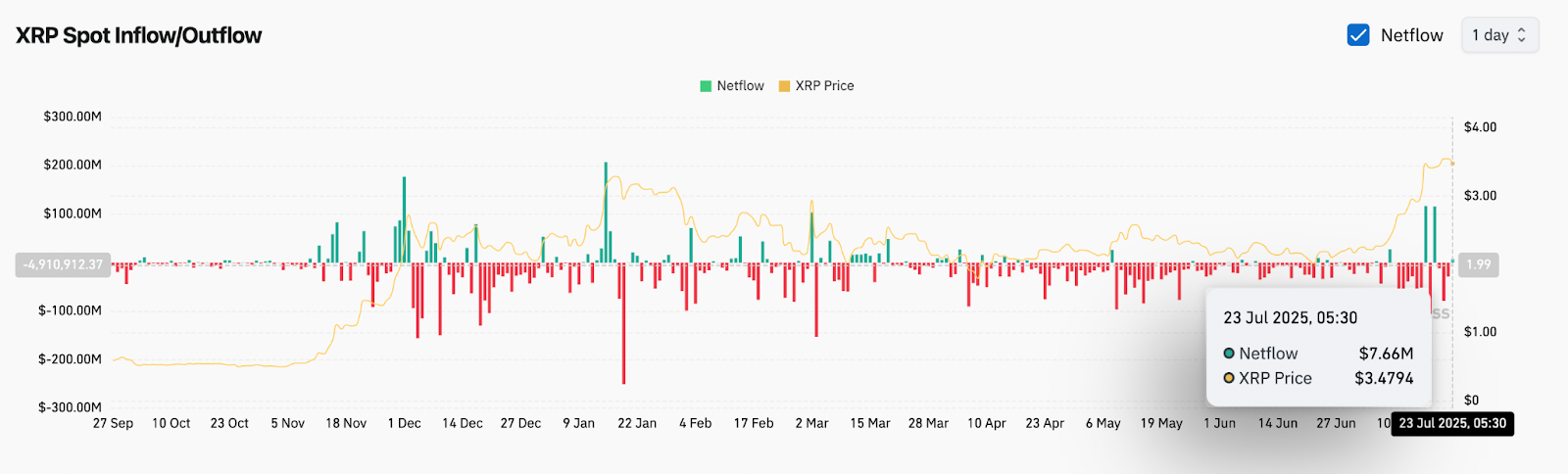Image resolution: width=1568 pixels, height=474 pixels.
Task: Click the 14 Jun date label
Action: (x=1278, y=423)
